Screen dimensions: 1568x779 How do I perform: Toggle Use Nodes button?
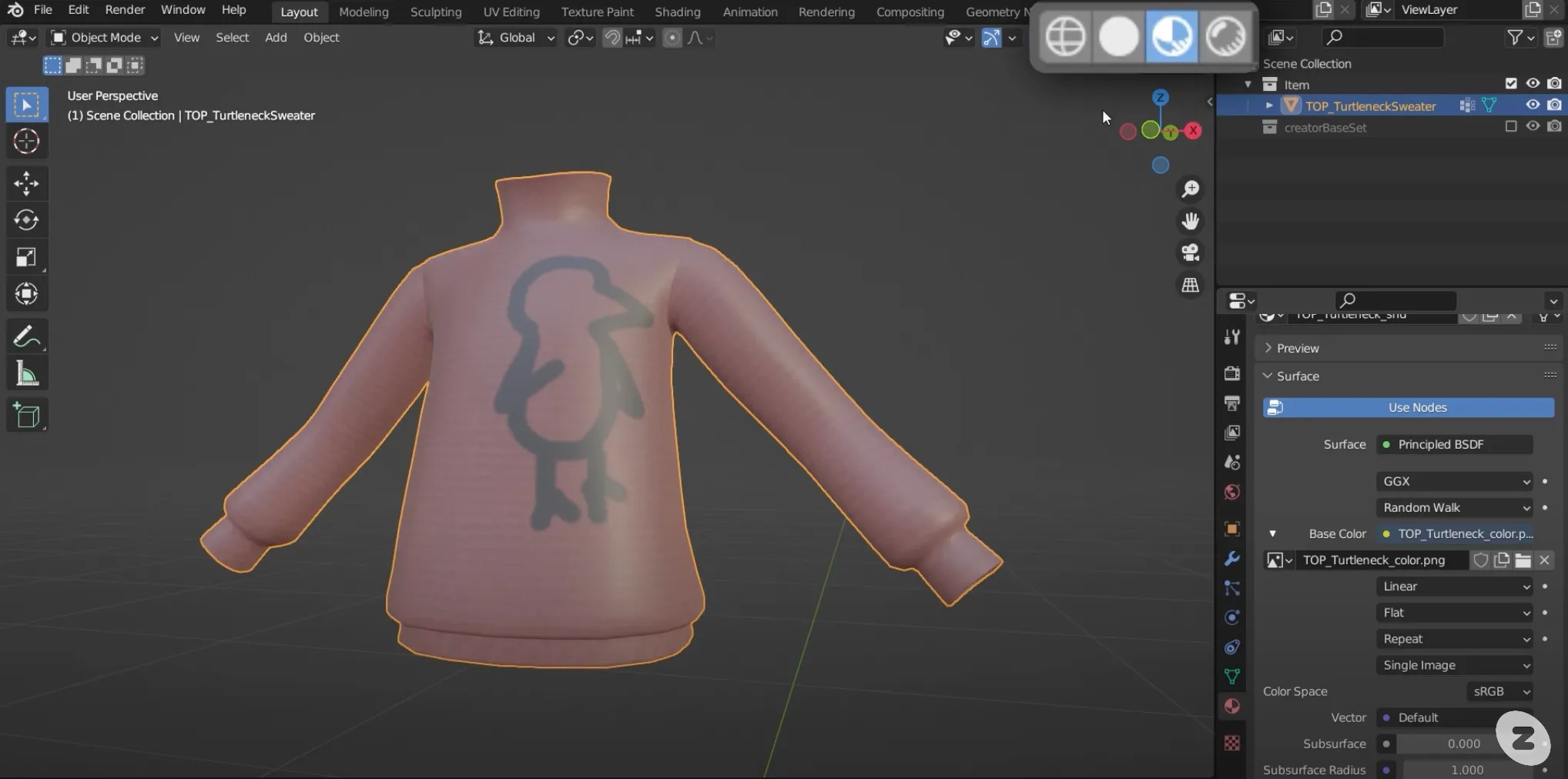coord(1409,408)
